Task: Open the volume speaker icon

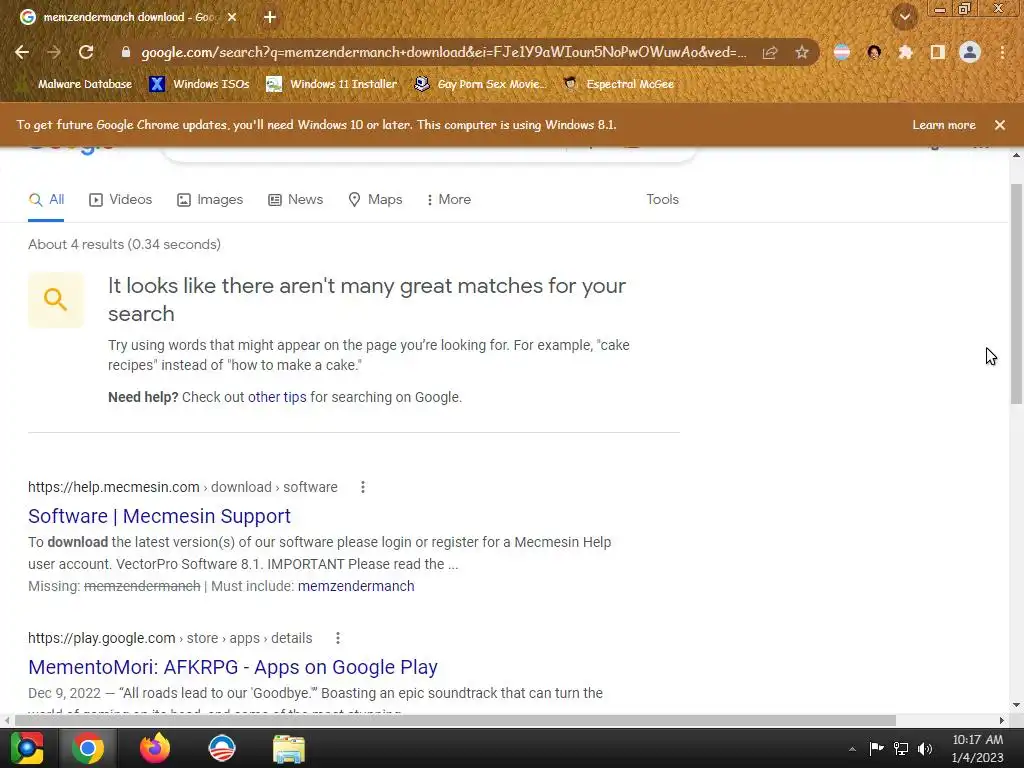Action: [x=925, y=748]
